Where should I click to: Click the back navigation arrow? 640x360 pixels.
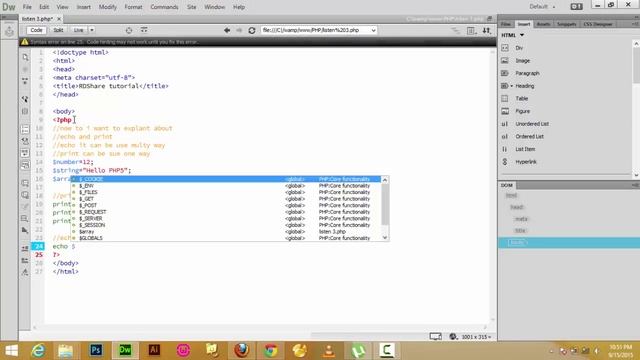pyautogui.click(x=227, y=30)
